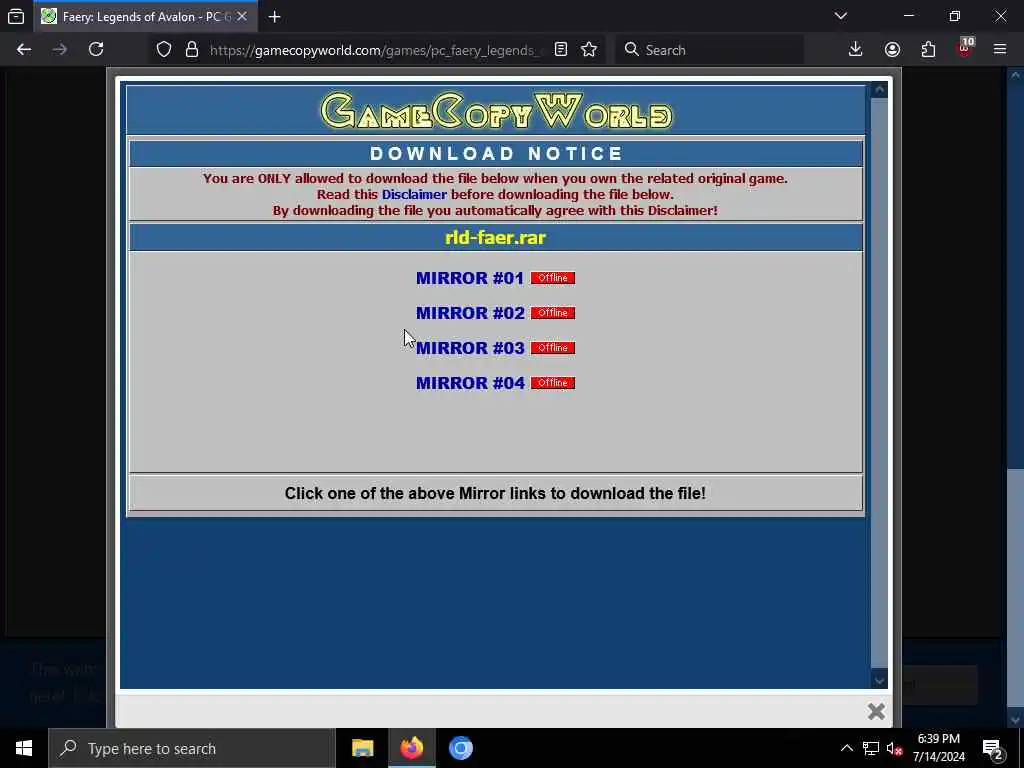Open network status tray icon
1024x768 pixels.
click(x=871, y=748)
